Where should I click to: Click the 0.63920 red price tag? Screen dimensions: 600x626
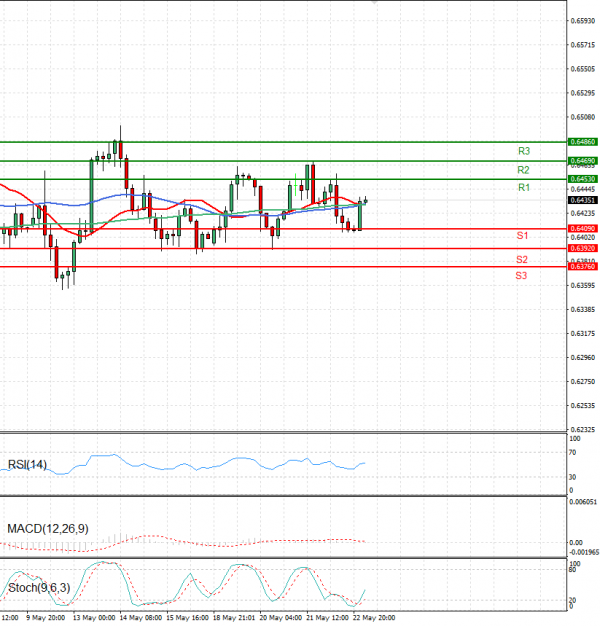point(582,248)
